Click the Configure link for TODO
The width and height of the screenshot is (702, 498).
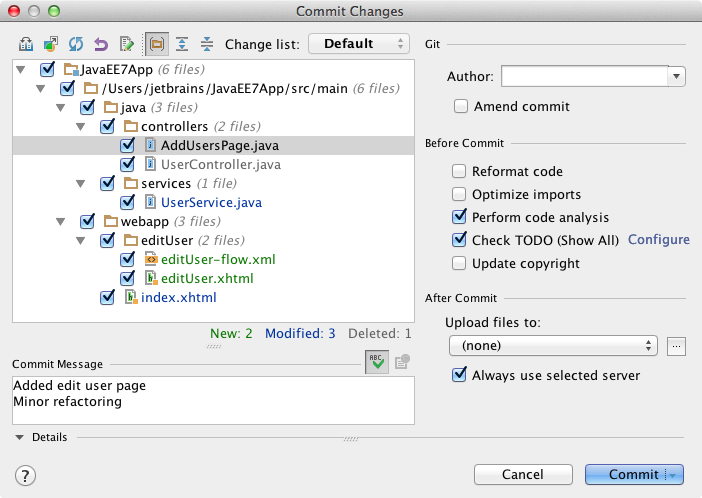point(659,240)
